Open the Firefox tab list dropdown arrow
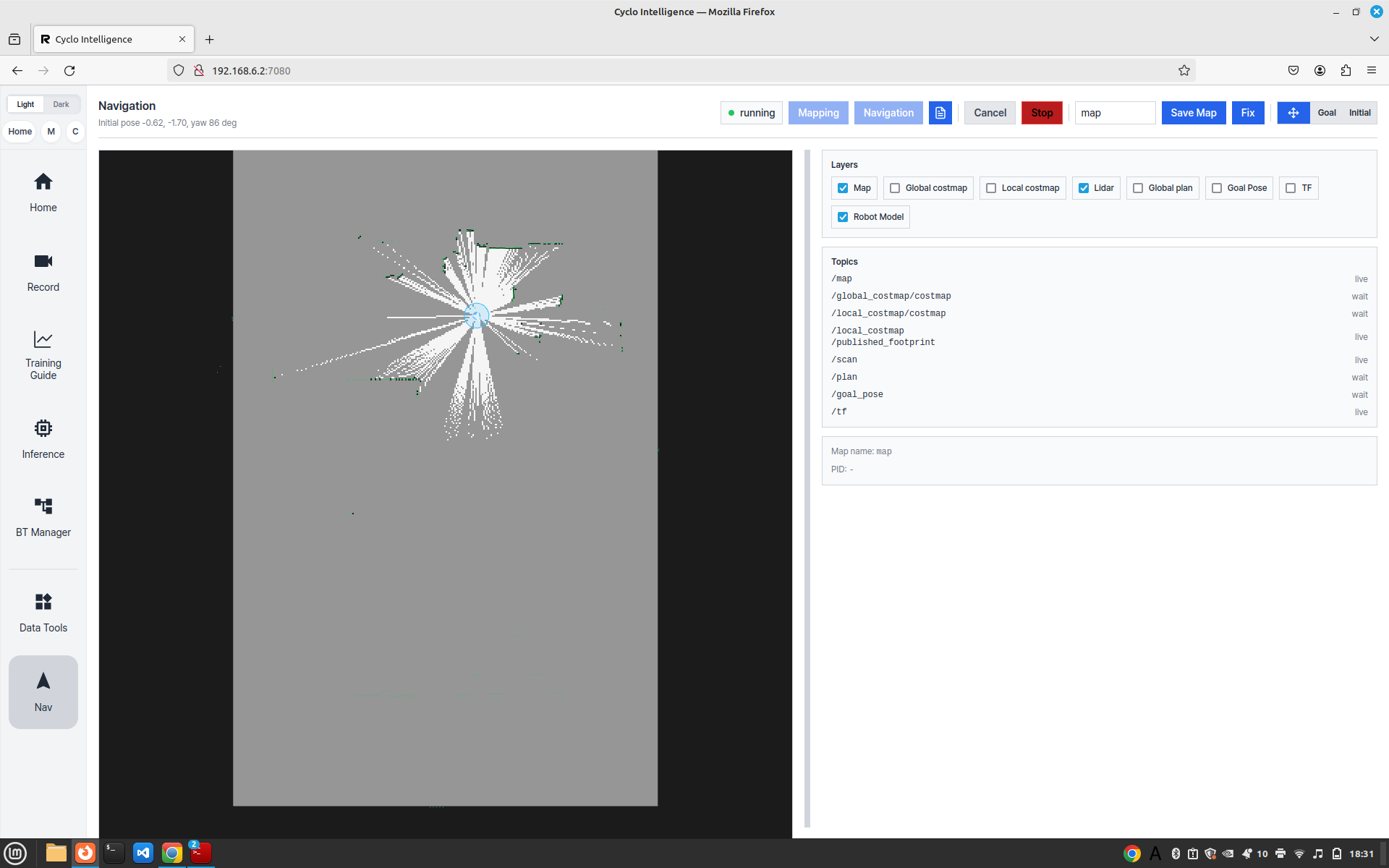The height and width of the screenshot is (868, 1389). [x=1374, y=39]
